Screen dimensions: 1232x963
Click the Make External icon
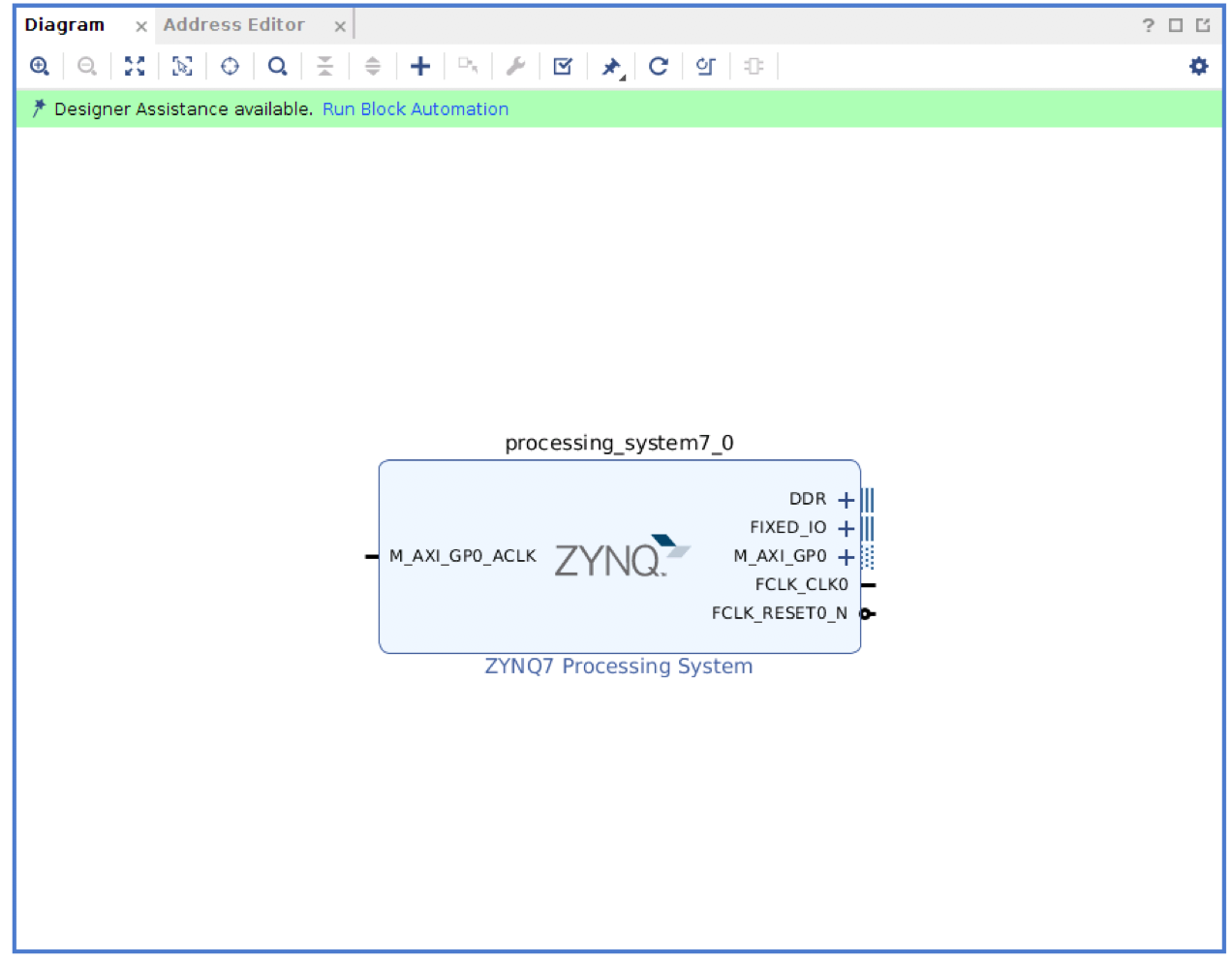[x=468, y=66]
